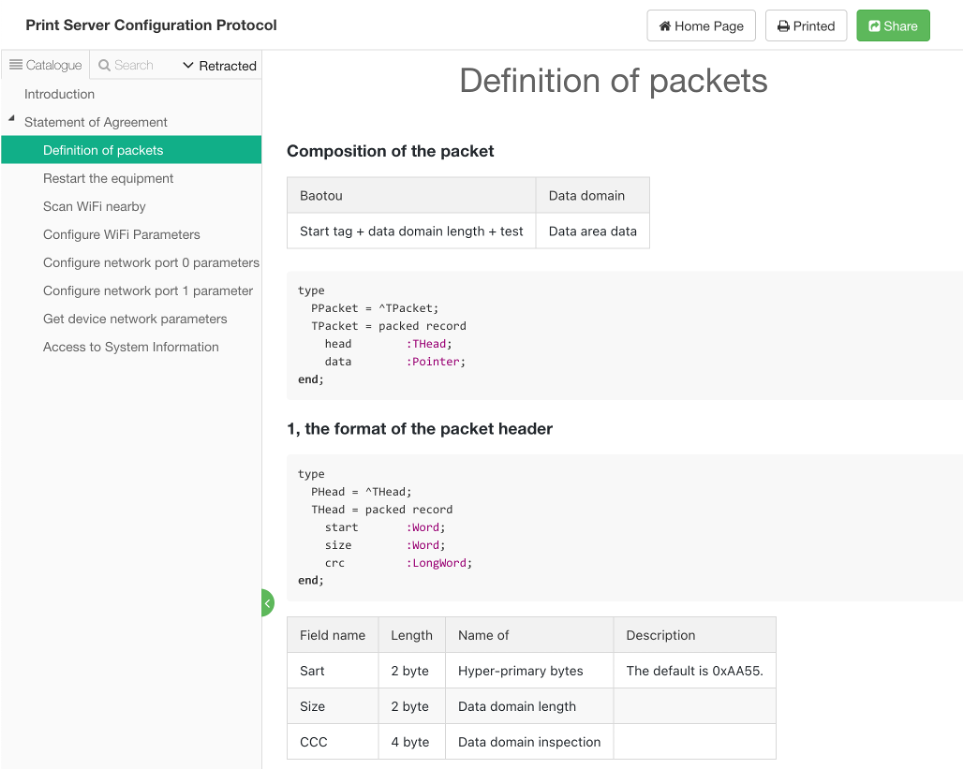Open the Restart the equipment page
Viewport: 964px width, 769px height.
[109, 178]
